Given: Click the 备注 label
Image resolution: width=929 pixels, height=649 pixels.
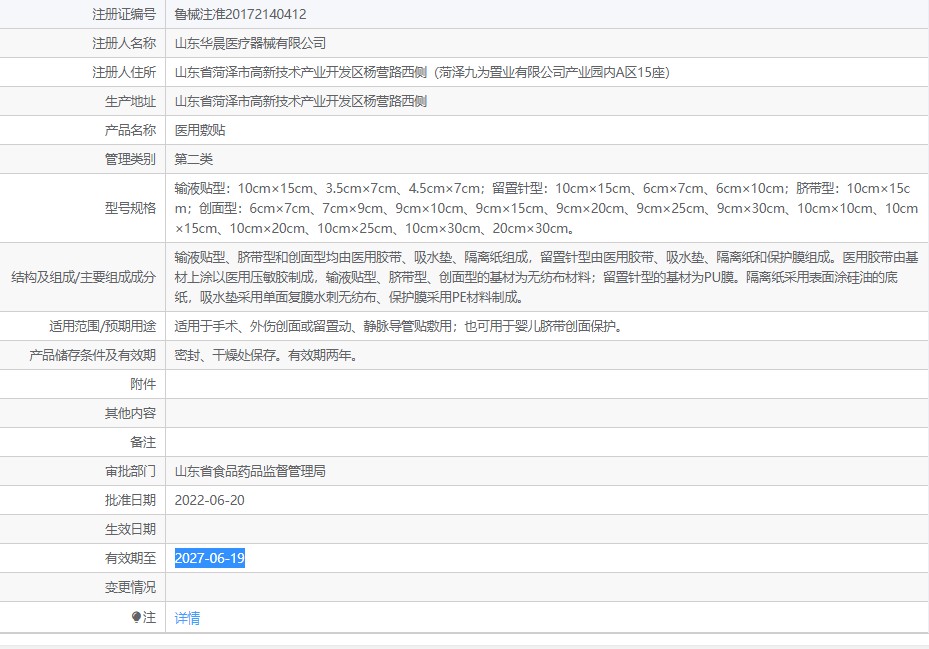Looking at the screenshot, I should coord(143,442).
